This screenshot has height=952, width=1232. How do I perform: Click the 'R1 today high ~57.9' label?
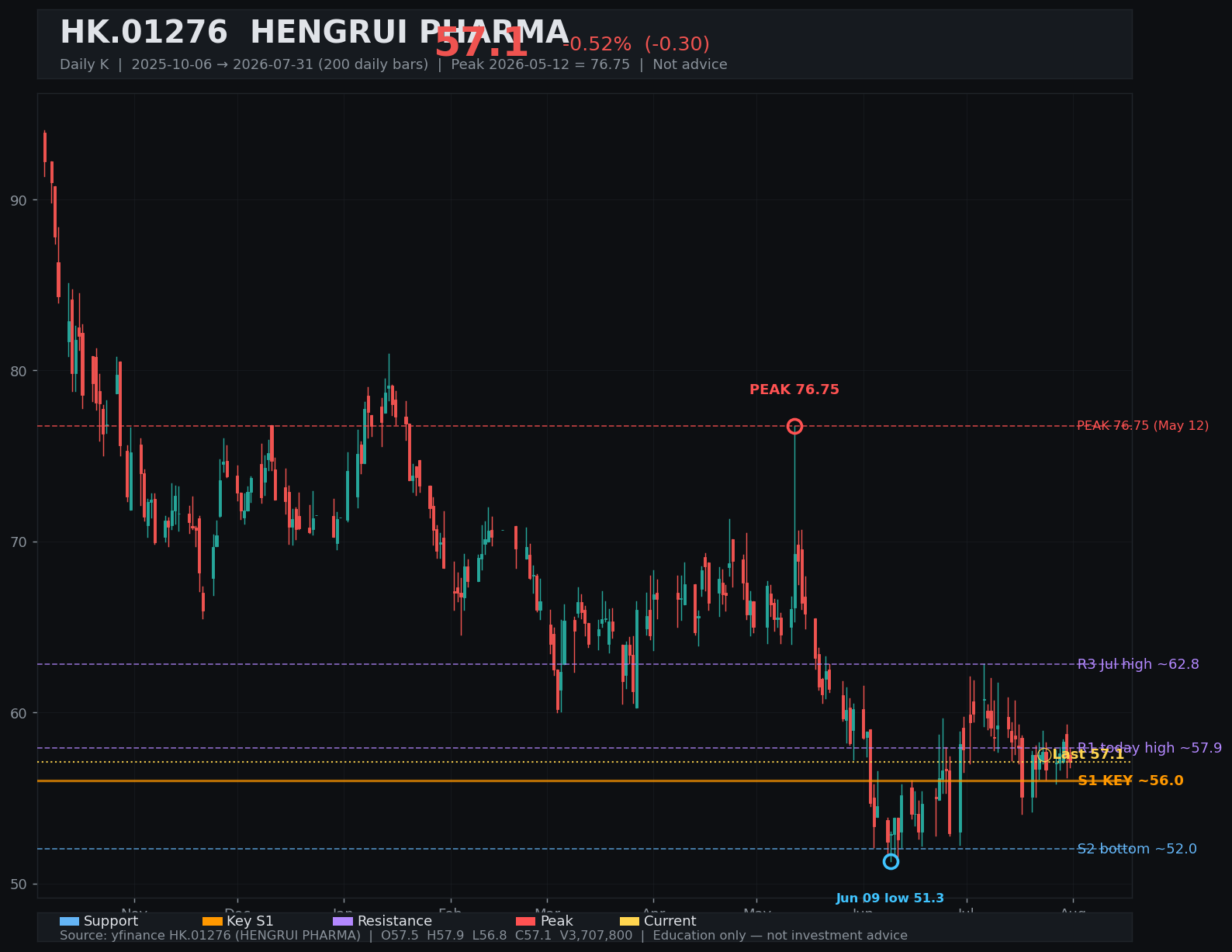tap(1149, 748)
